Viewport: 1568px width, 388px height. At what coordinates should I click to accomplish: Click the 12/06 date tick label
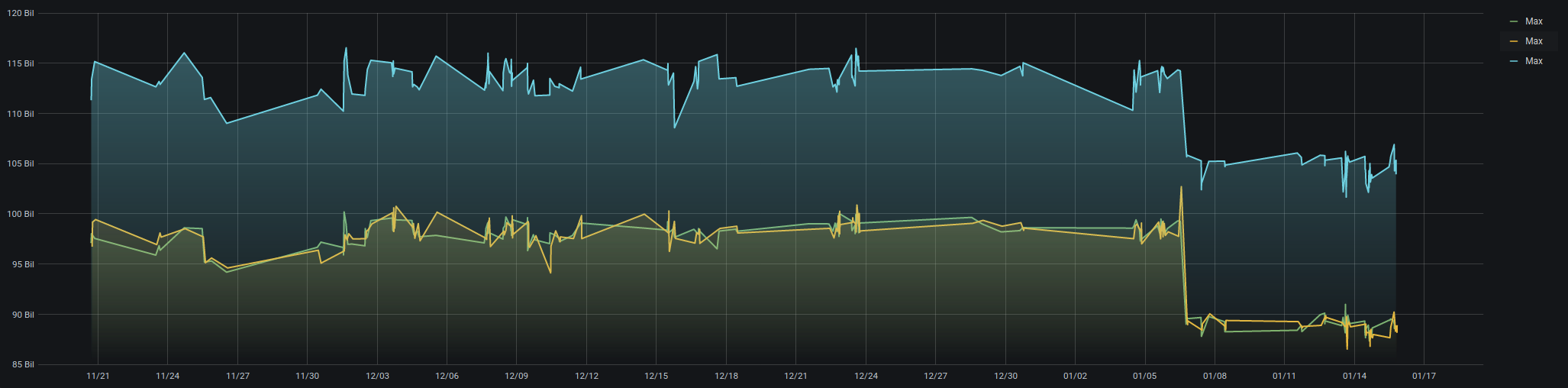[x=447, y=376]
